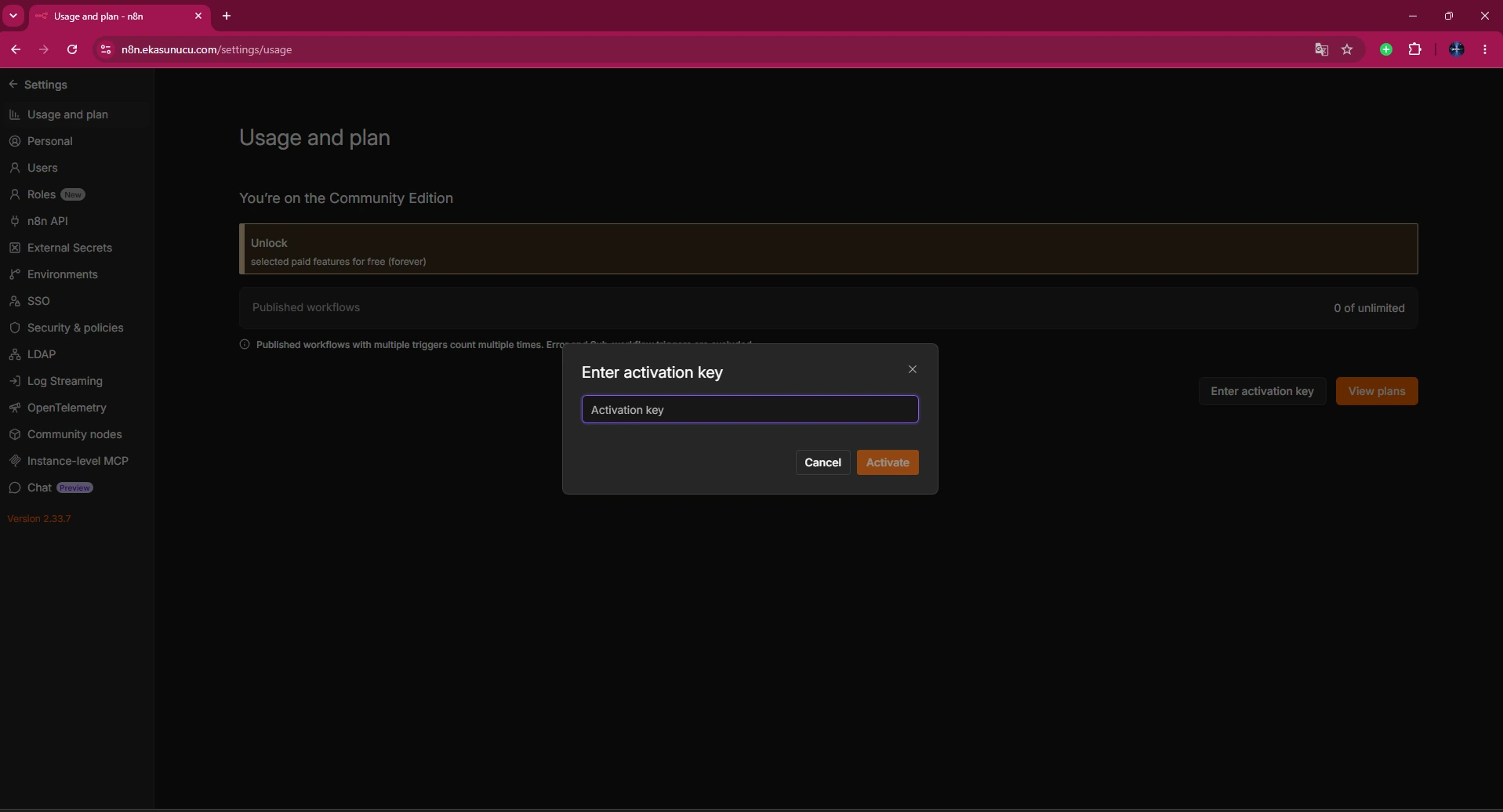Click 'You're on the Community Edition' text

[x=346, y=198]
